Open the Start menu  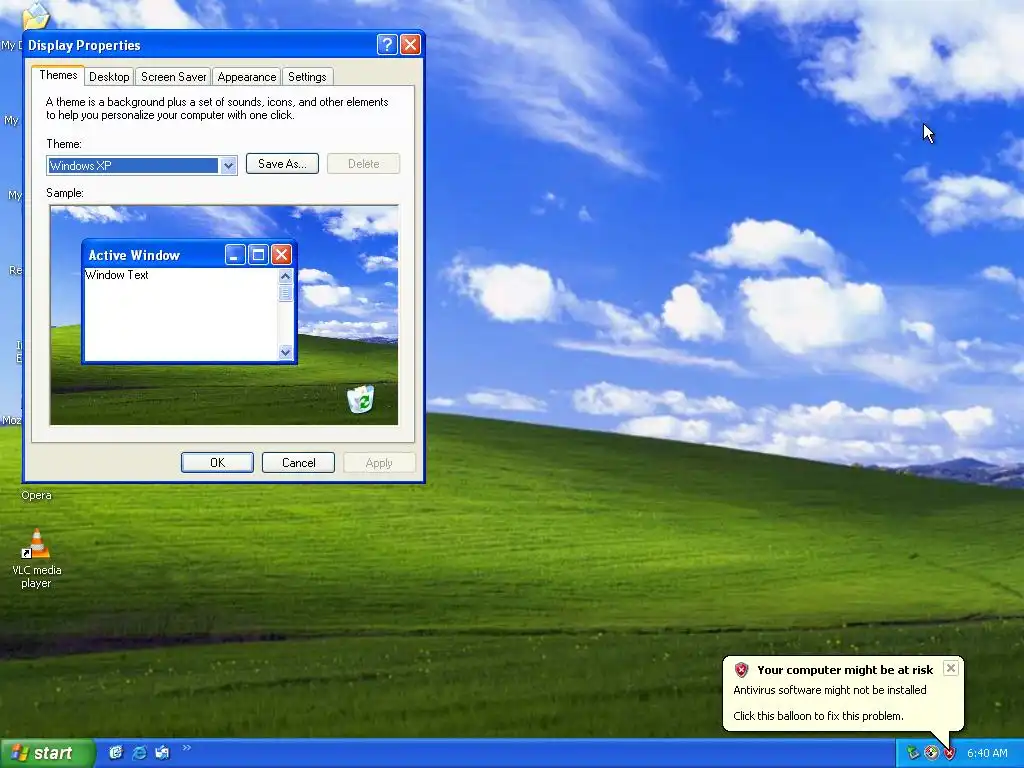click(47, 754)
